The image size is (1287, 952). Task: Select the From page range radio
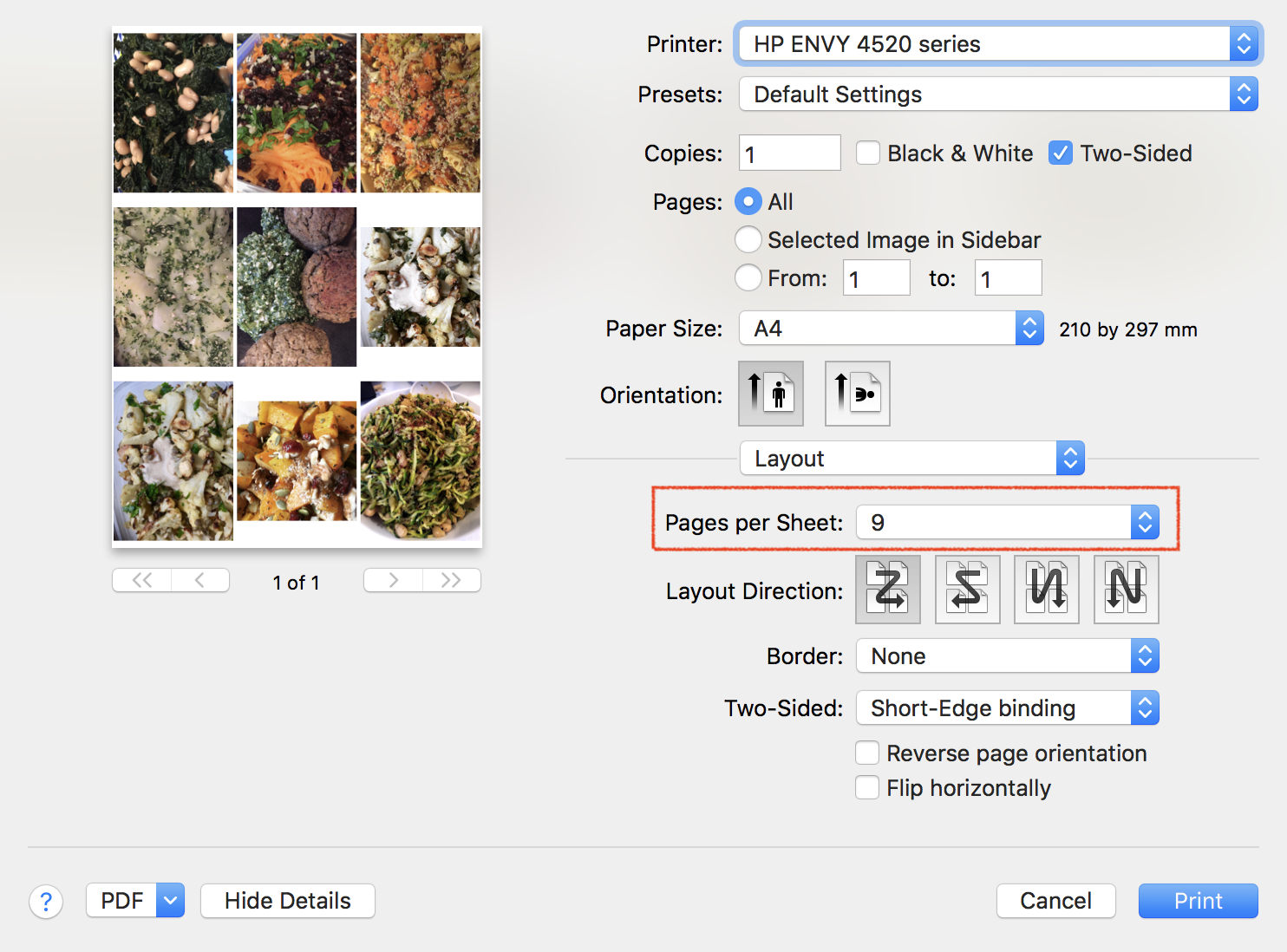coord(748,277)
